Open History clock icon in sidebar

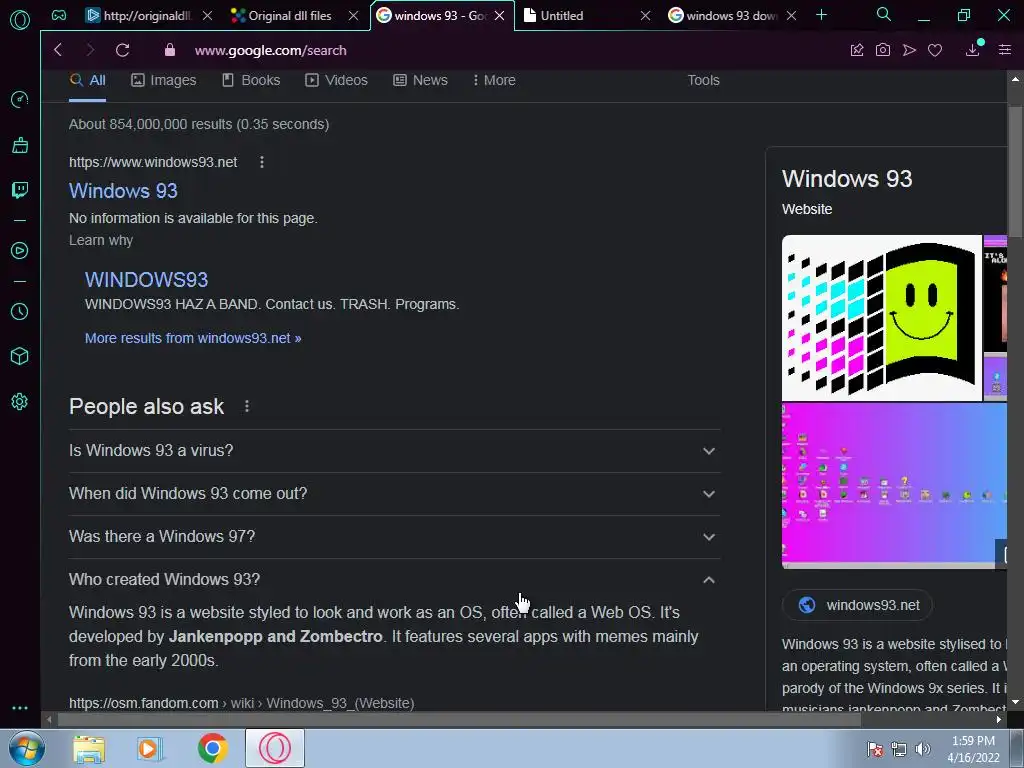pyautogui.click(x=20, y=312)
